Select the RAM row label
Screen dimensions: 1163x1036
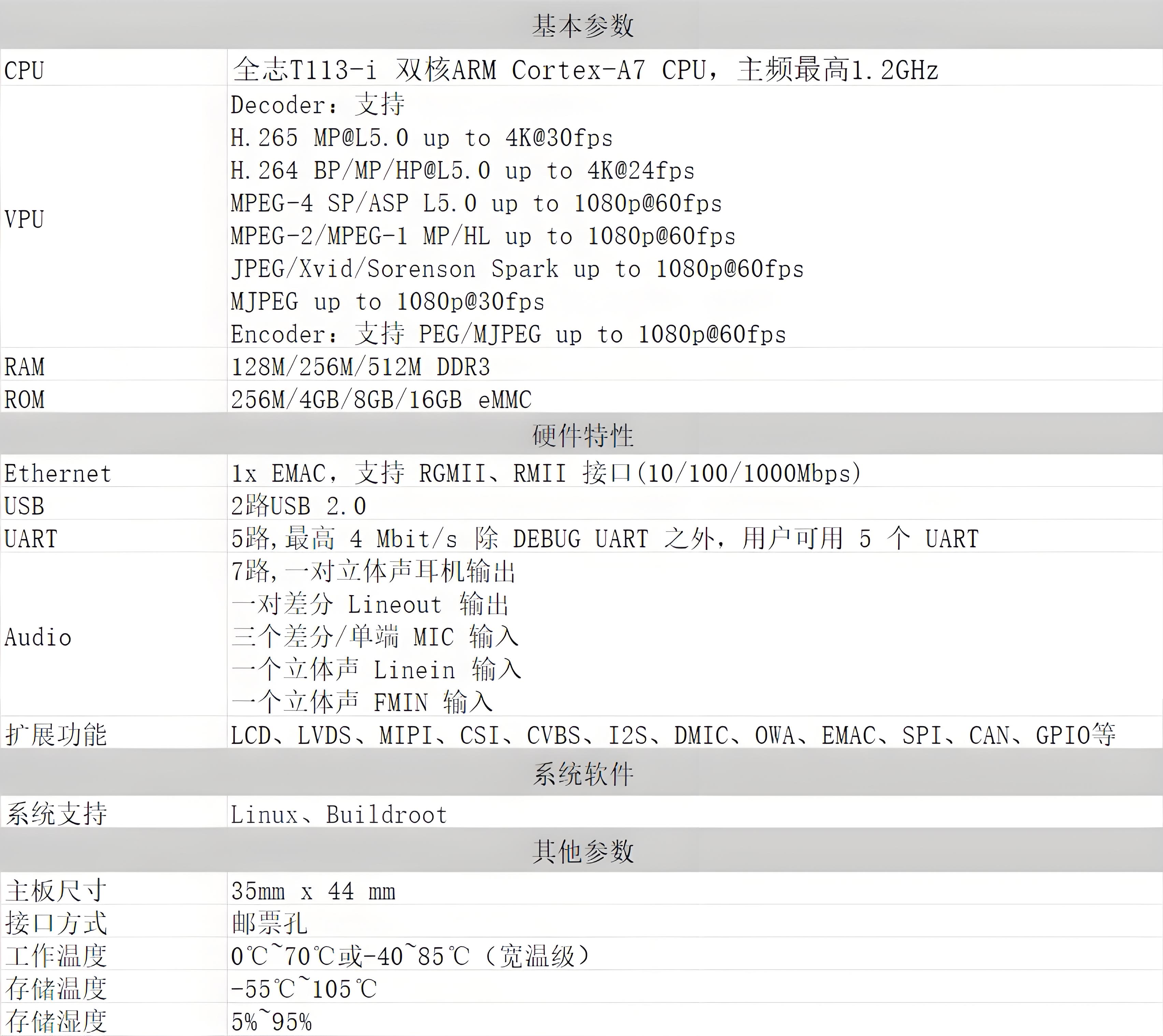[x=25, y=367]
